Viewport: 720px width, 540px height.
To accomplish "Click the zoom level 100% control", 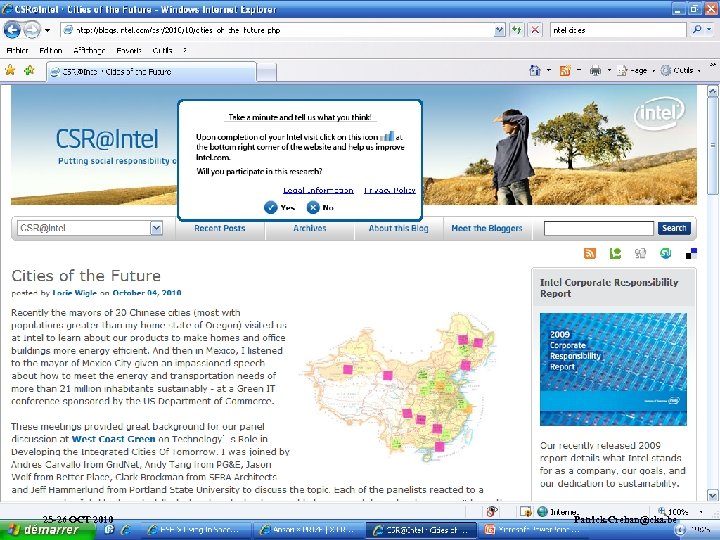I will tap(680, 512).
